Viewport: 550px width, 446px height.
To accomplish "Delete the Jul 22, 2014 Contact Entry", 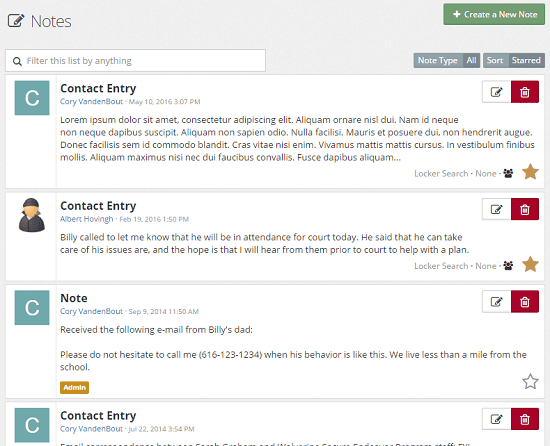I will click(525, 419).
